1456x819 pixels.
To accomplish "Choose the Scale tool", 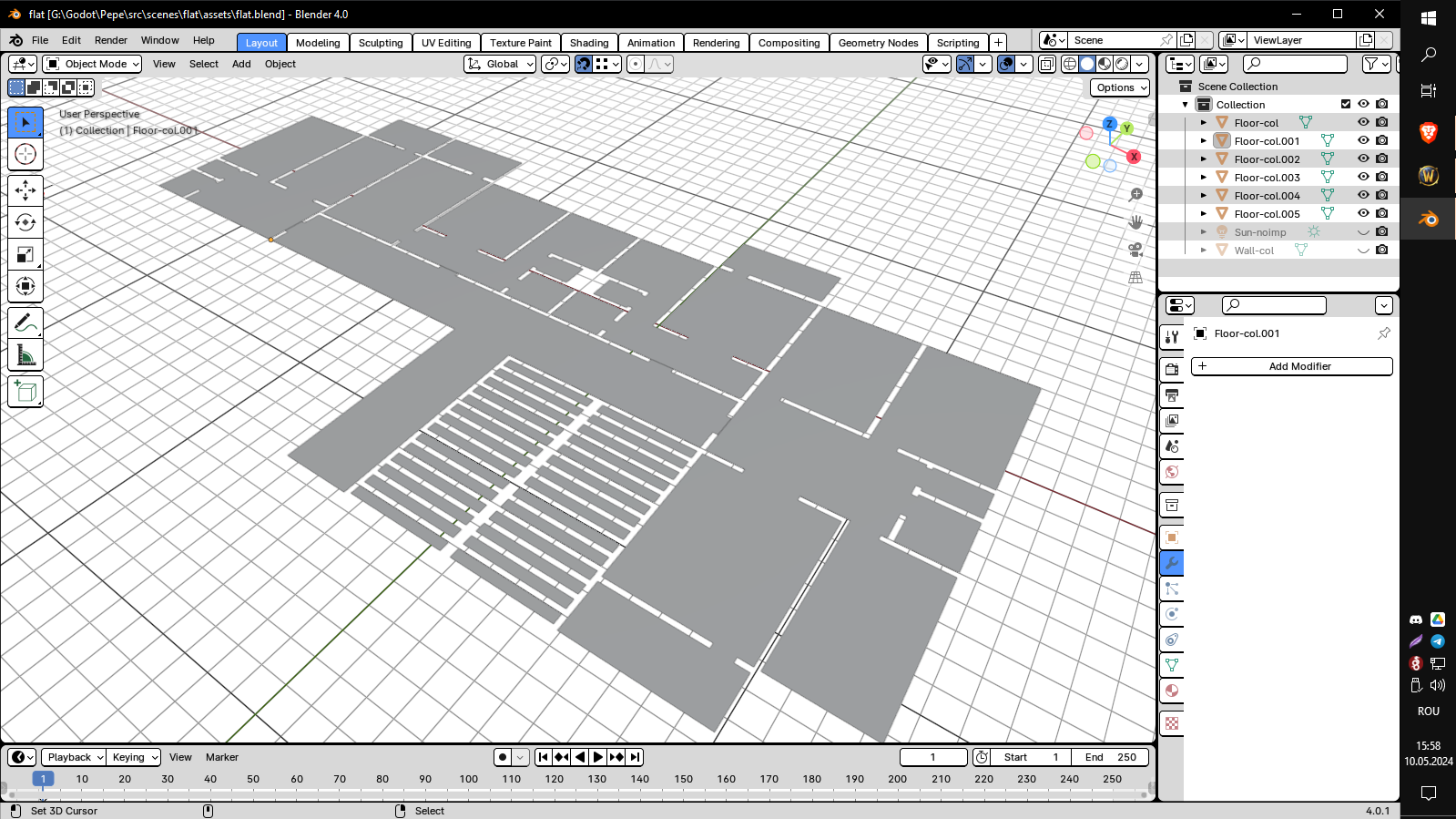I will [x=25, y=255].
